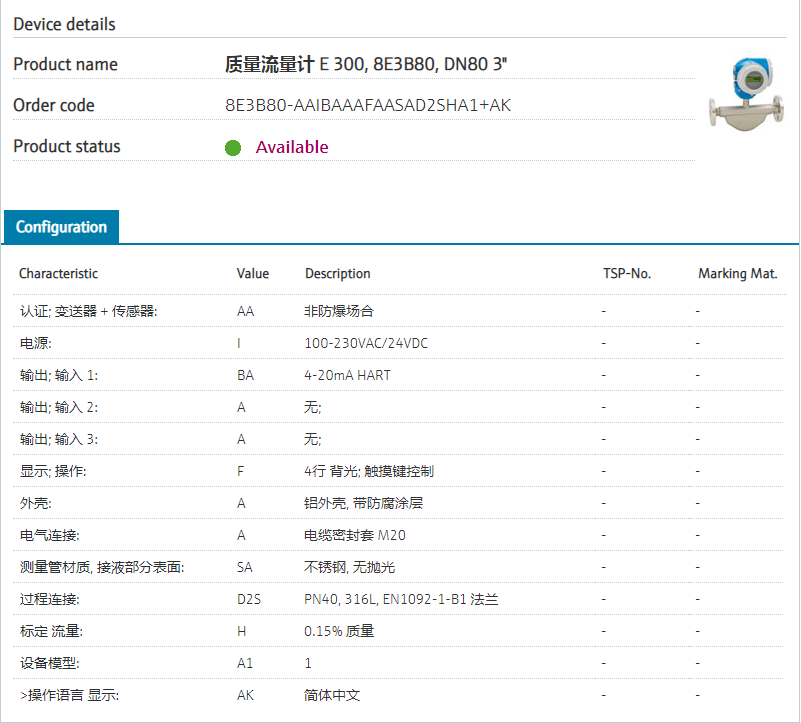This screenshot has width=801, height=723.
Task: Click the AK display language value
Action: (245, 695)
